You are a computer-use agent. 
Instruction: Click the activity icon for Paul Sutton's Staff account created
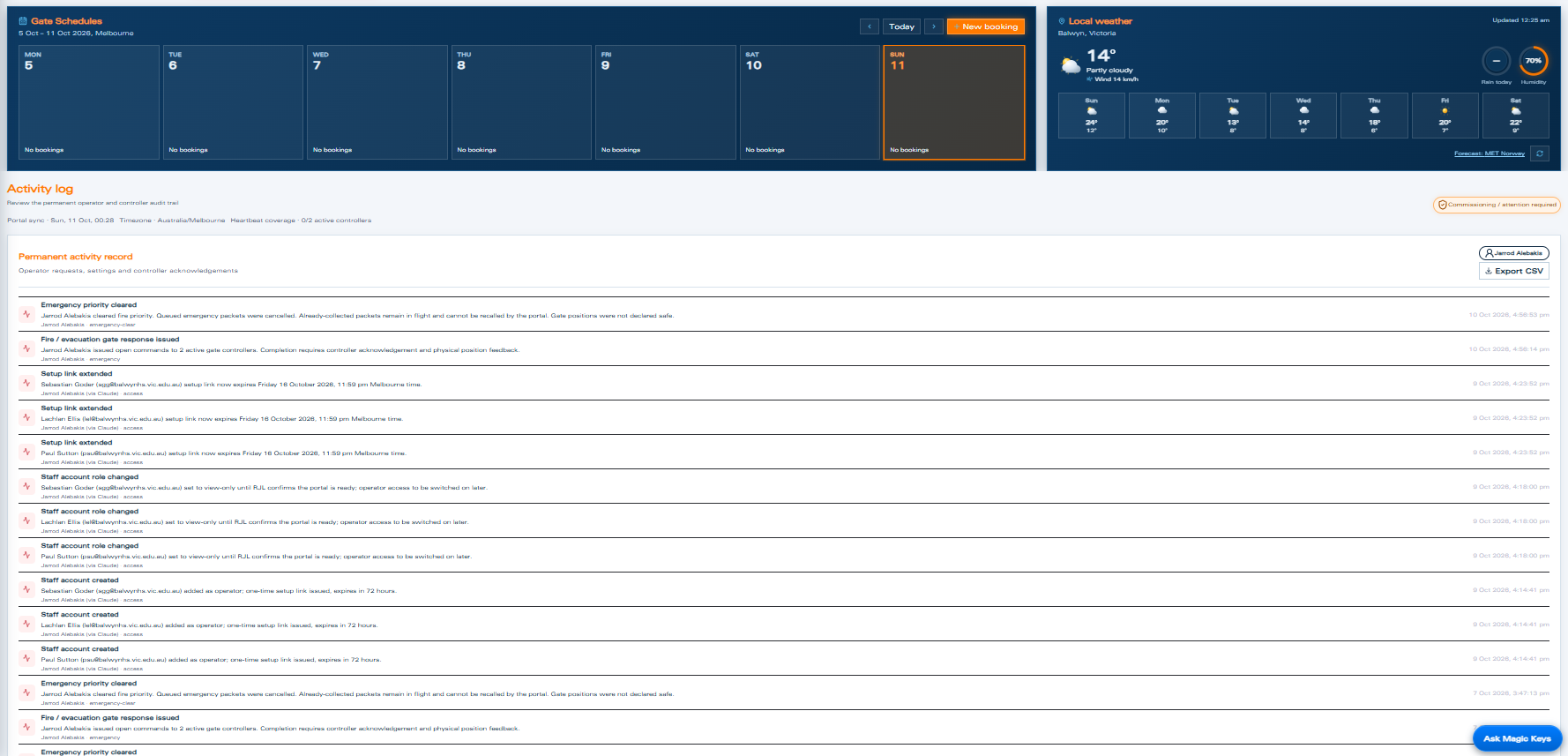(x=27, y=658)
